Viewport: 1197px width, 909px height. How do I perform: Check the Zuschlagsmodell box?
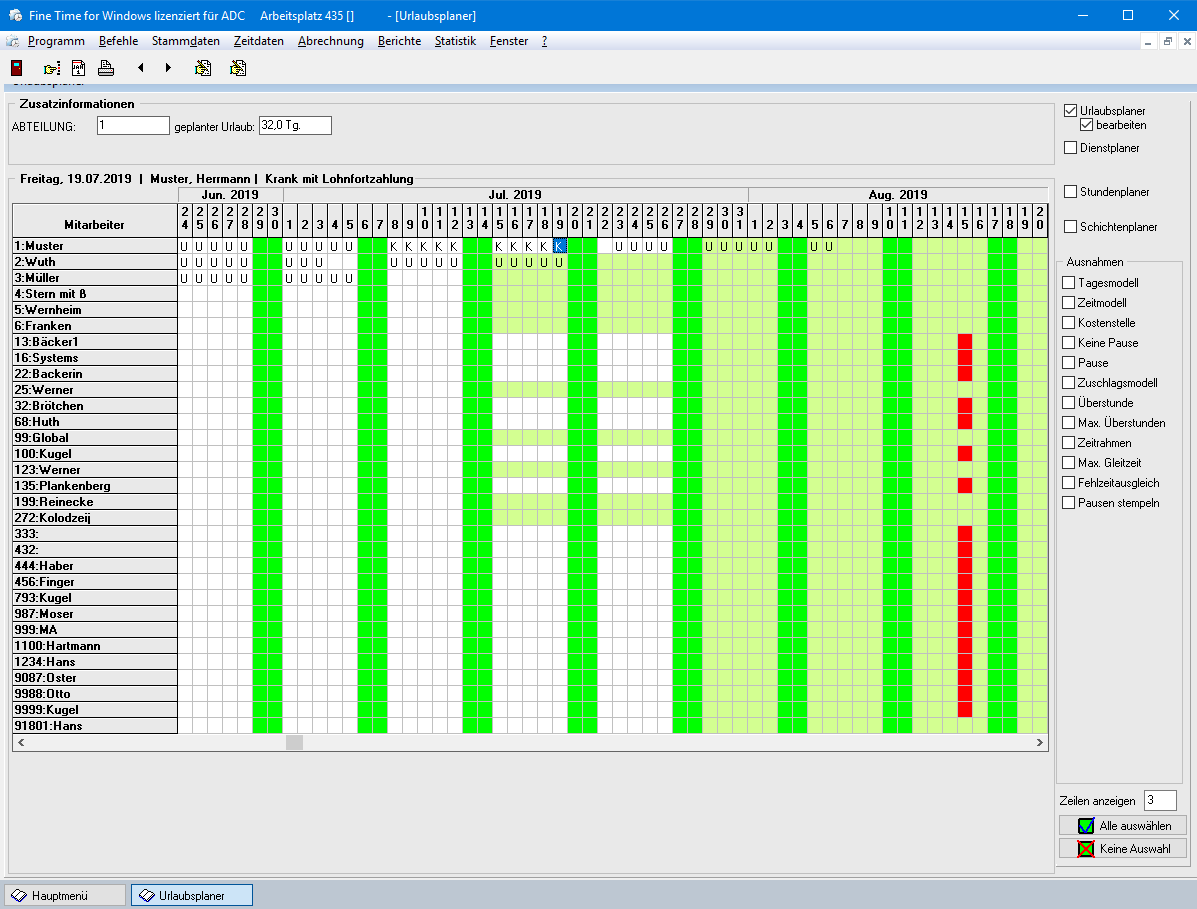(1069, 382)
